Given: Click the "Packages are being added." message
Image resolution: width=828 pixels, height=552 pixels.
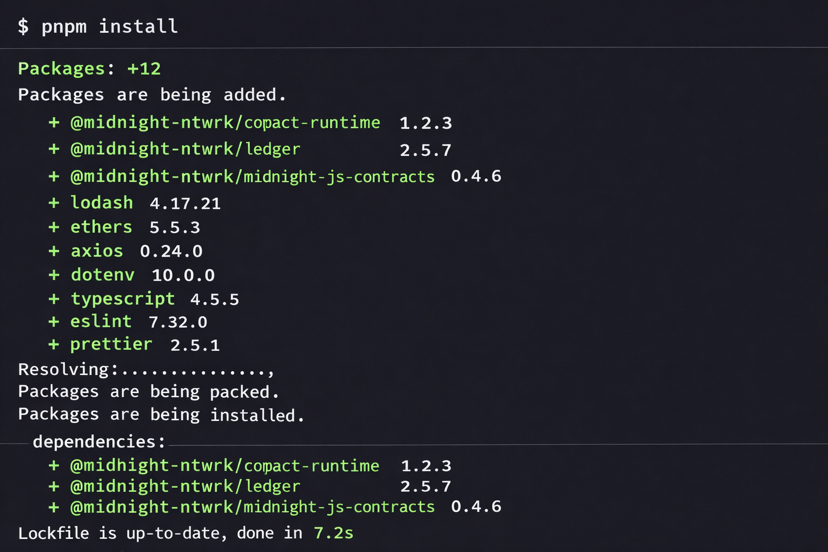Looking at the screenshot, I should click(152, 95).
